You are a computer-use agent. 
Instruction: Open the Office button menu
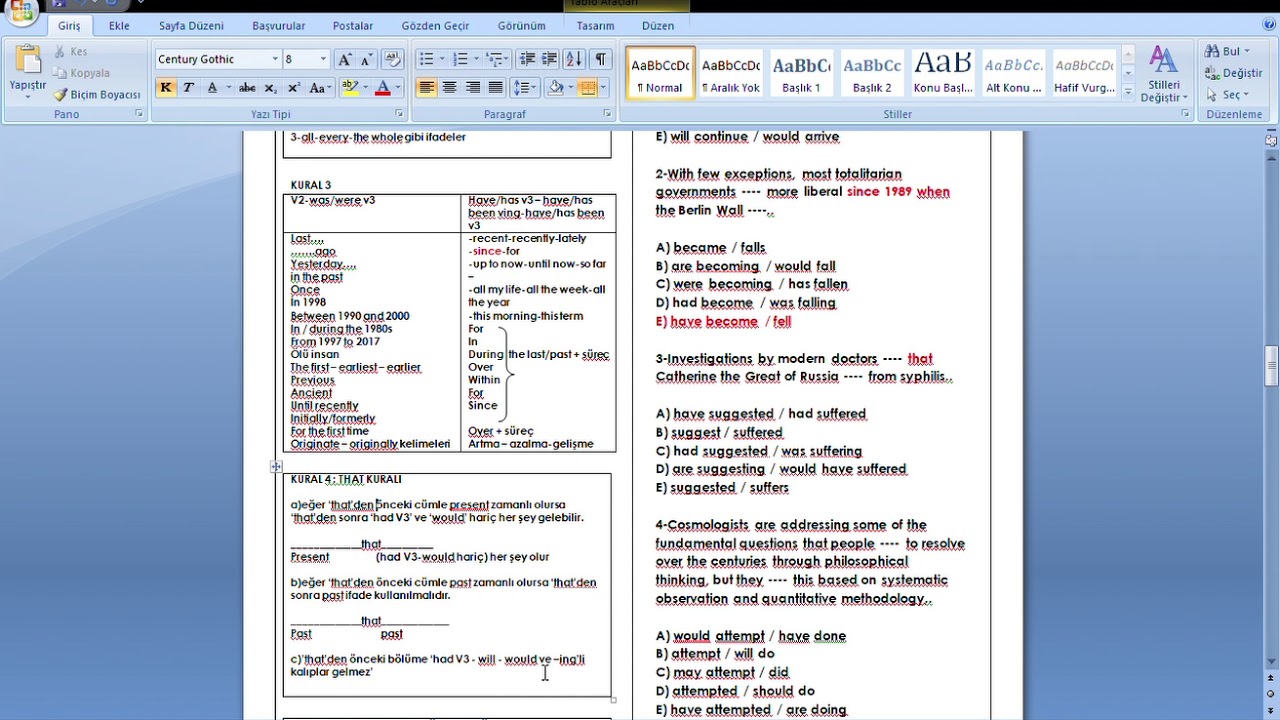pos(21,12)
